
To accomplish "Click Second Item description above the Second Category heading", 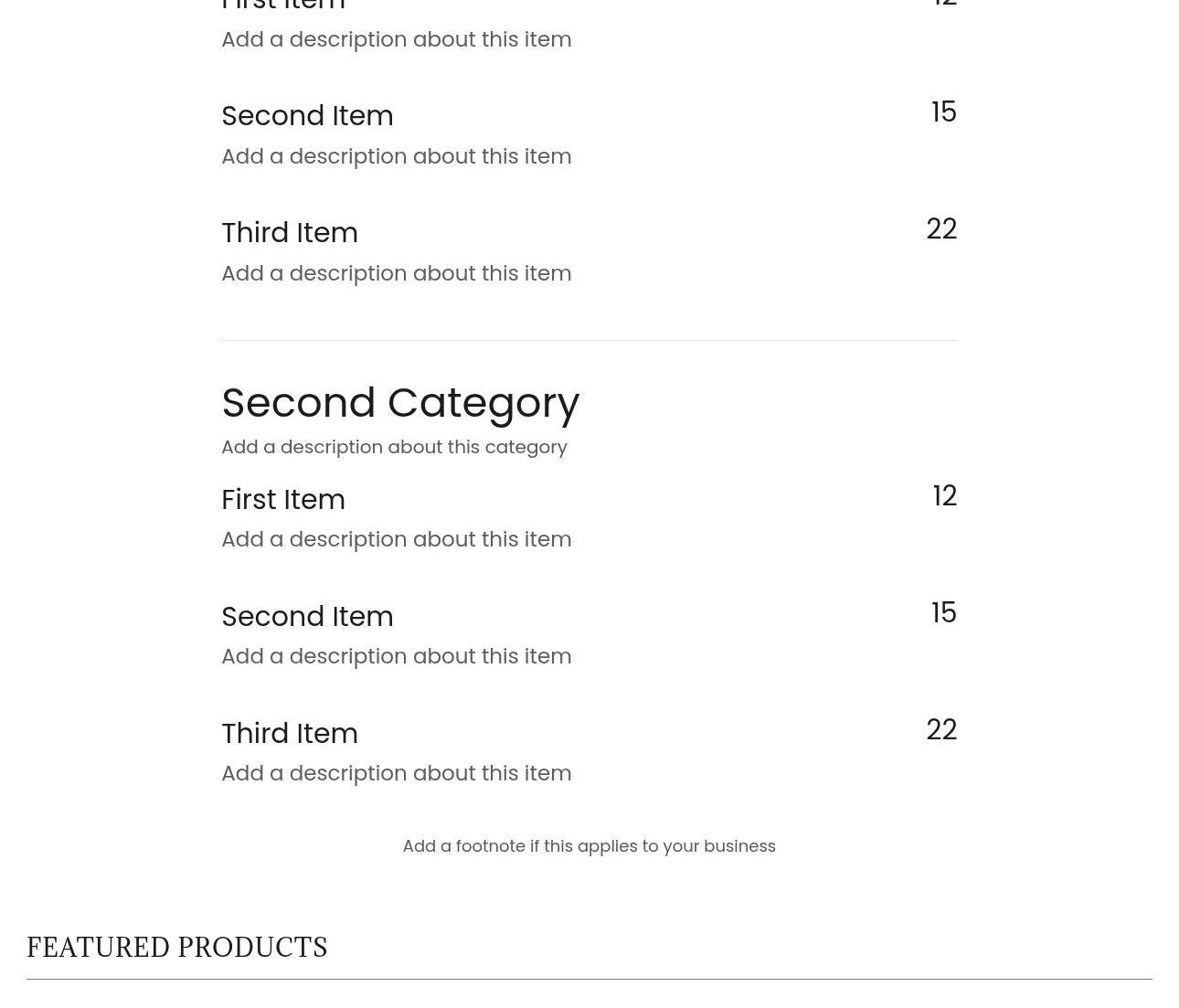I will pos(396,156).
